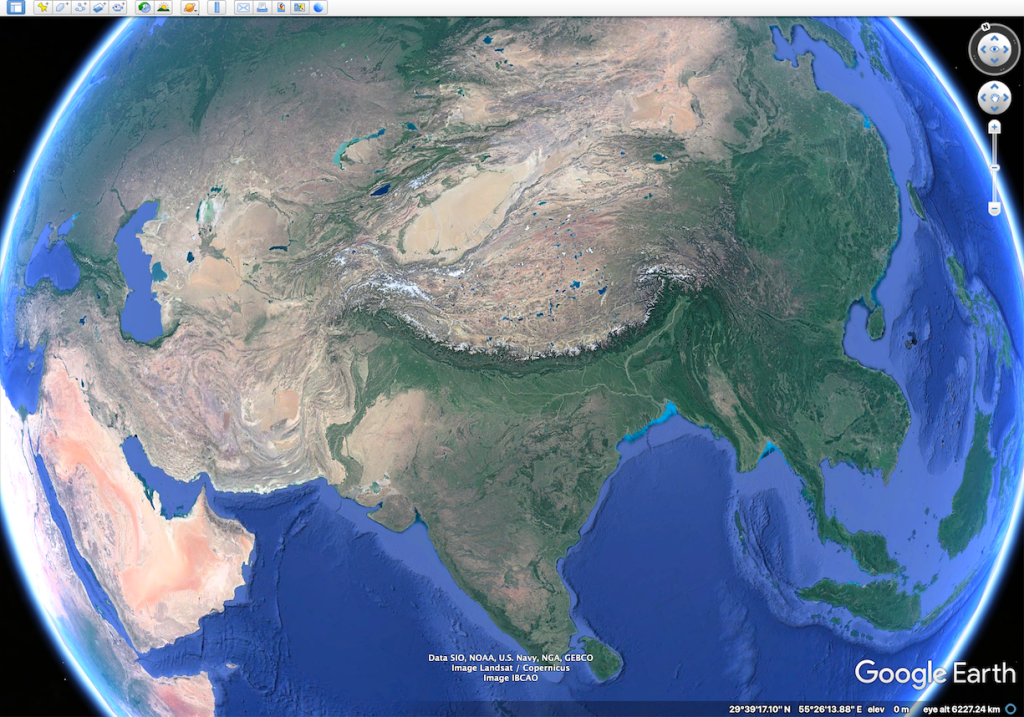The width and height of the screenshot is (1024, 717).
Task: Open the planets switcher dropdown
Action: [x=190, y=7]
